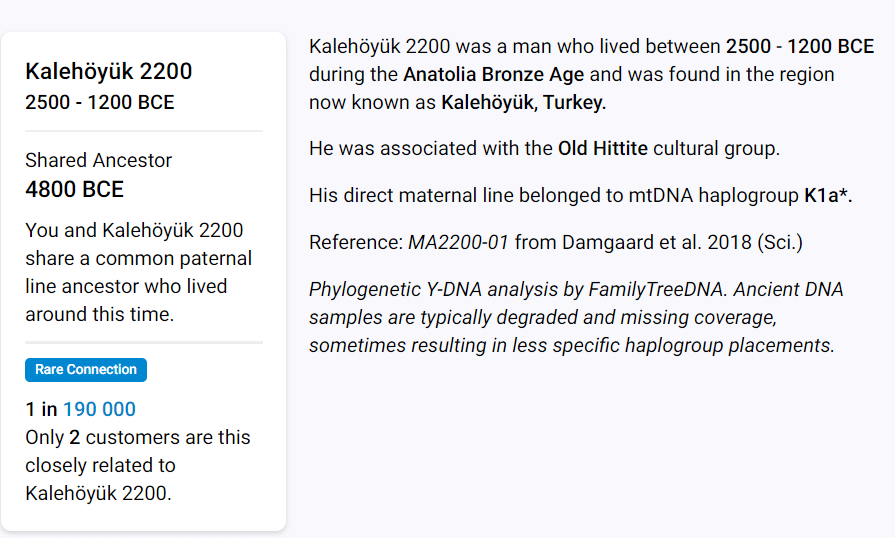The image size is (895, 538).
Task: Click the K1a* mtDNA haplogroup
Action: click(826, 196)
